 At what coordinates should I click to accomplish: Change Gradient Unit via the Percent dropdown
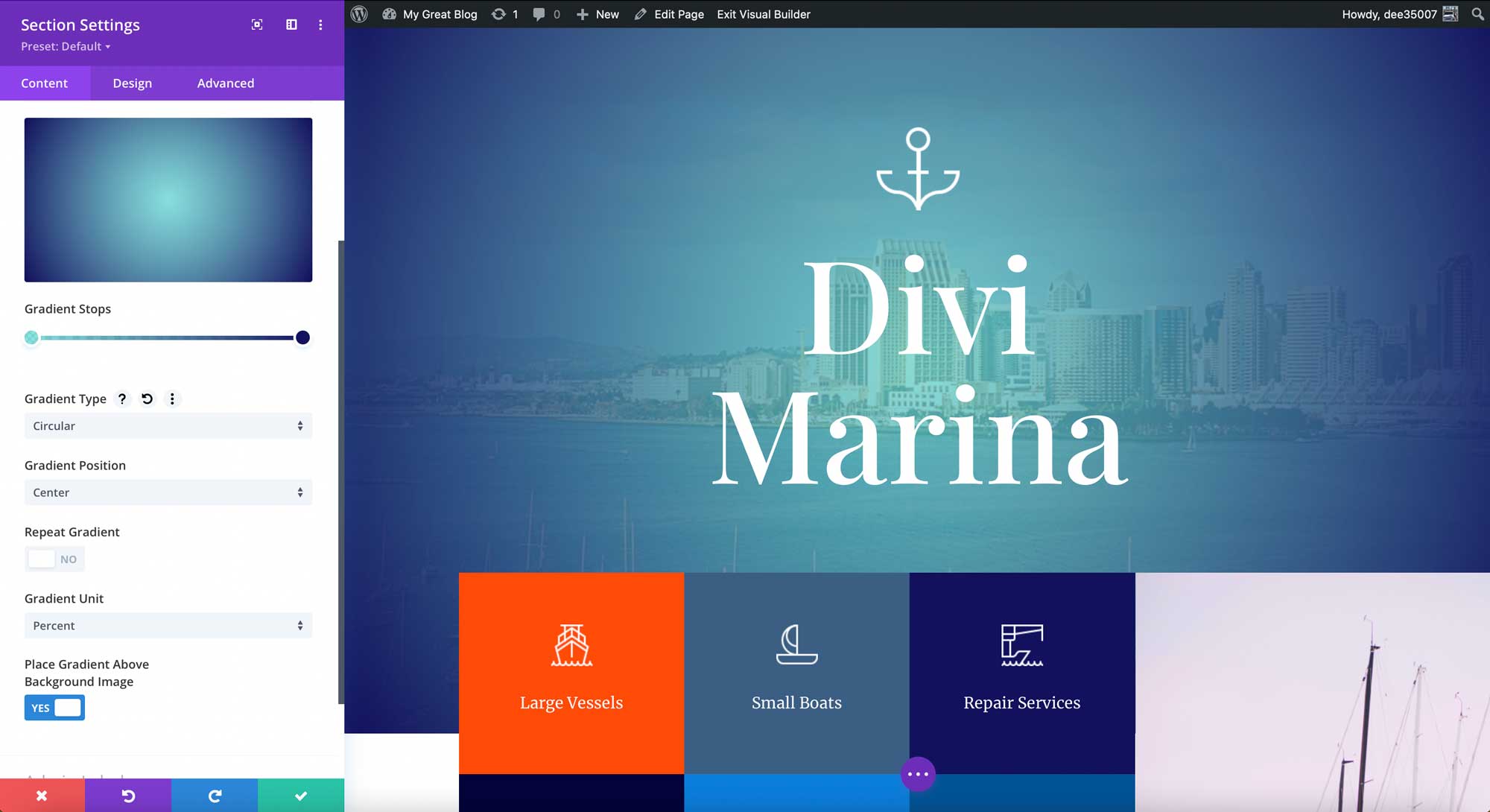coord(168,625)
